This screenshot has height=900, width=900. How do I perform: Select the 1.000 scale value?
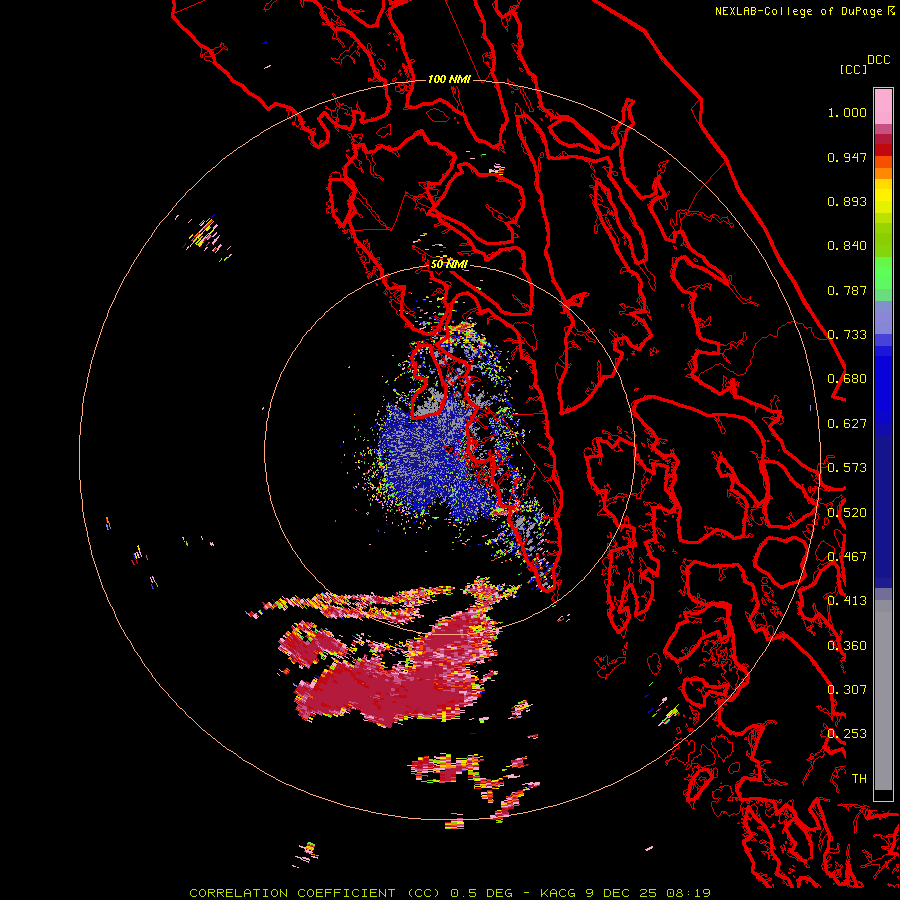[847, 112]
